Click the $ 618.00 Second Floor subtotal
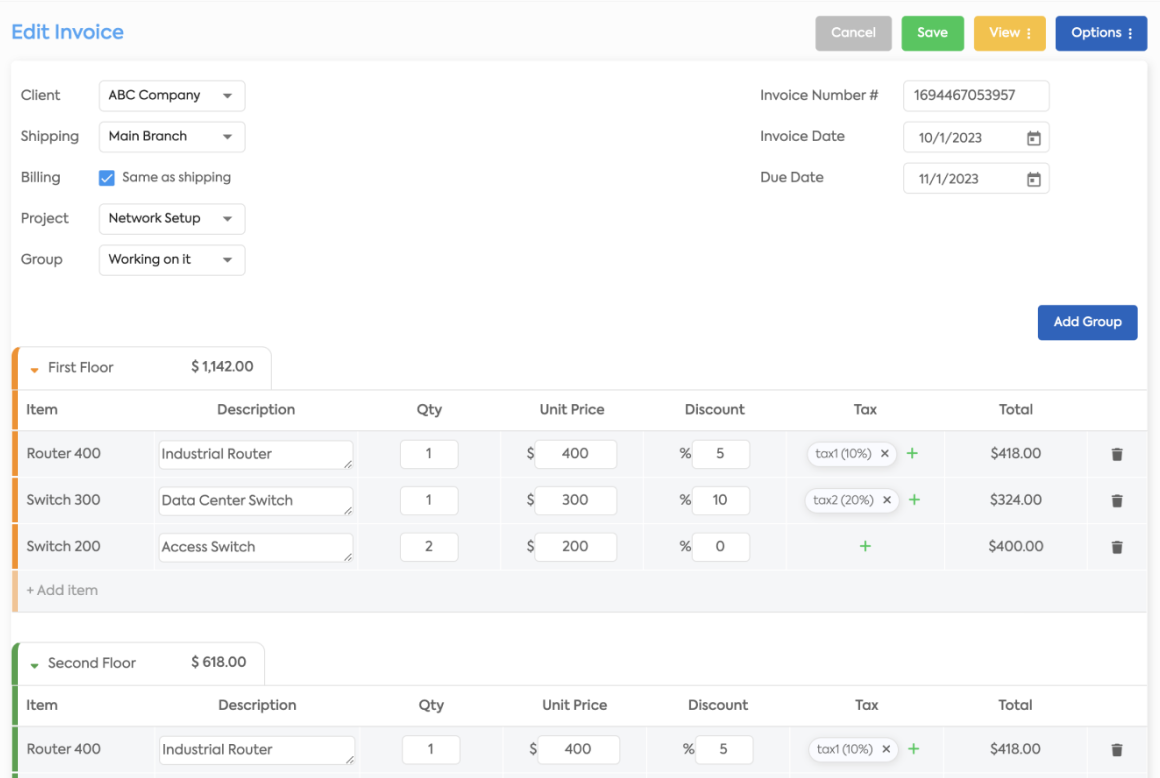 click(218, 663)
